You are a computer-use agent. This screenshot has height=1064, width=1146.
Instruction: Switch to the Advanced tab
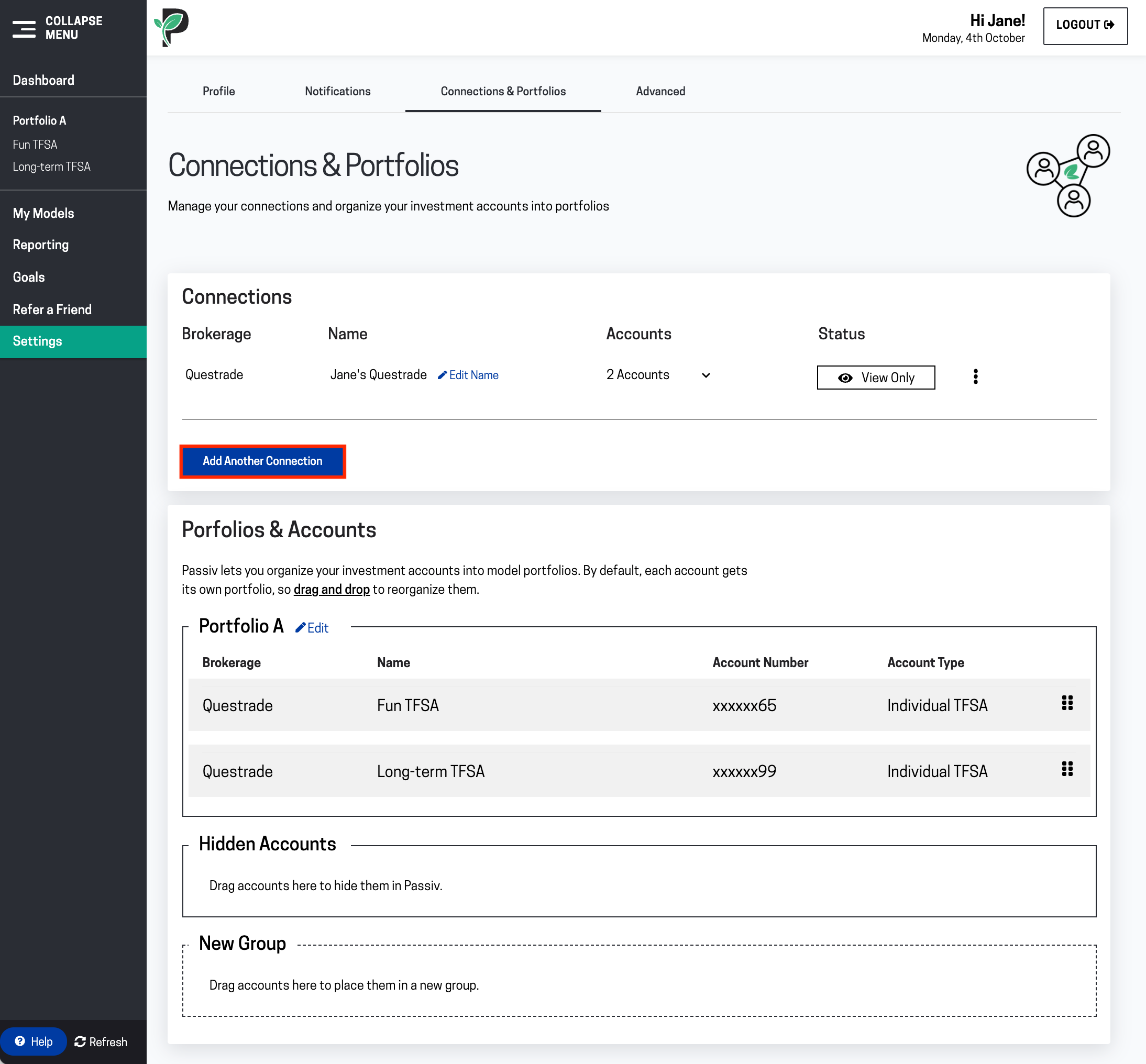(x=660, y=91)
